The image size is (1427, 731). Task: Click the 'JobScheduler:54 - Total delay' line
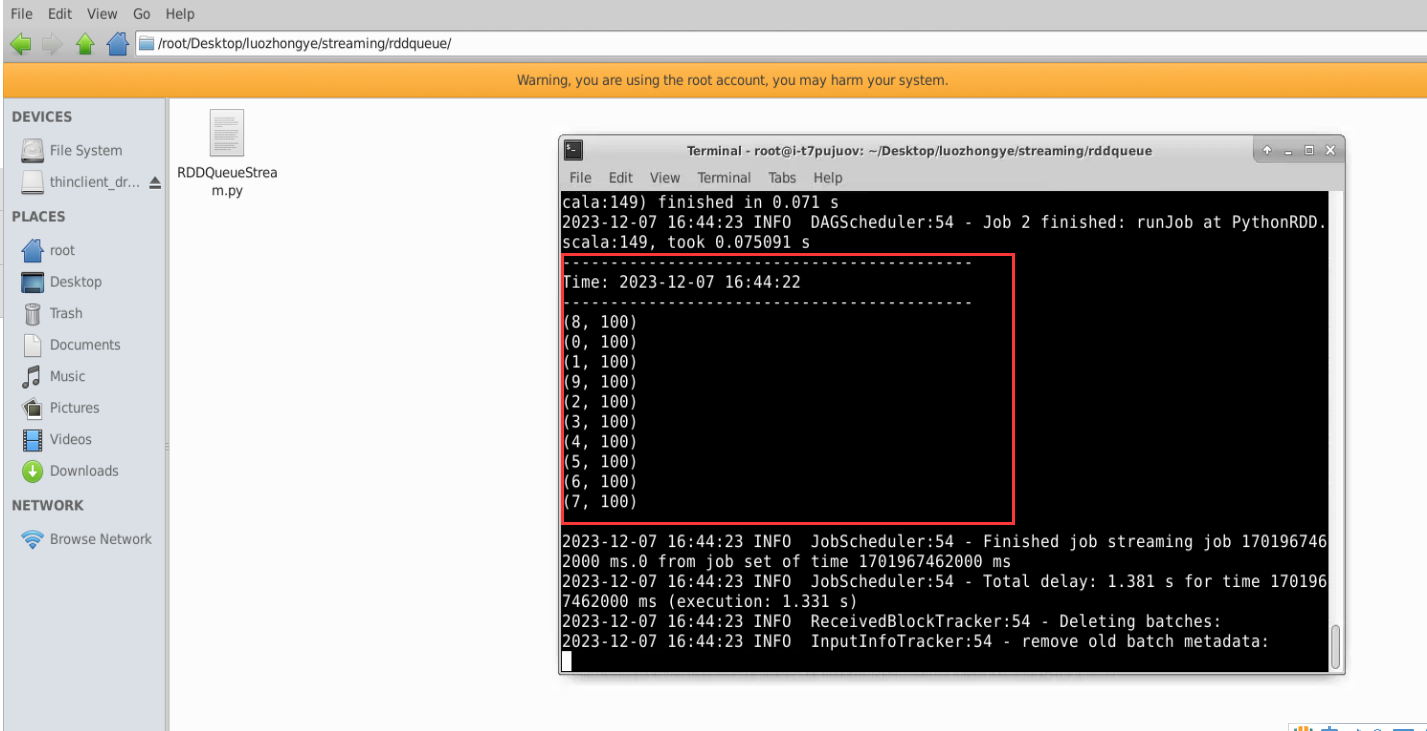[x=944, y=591]
